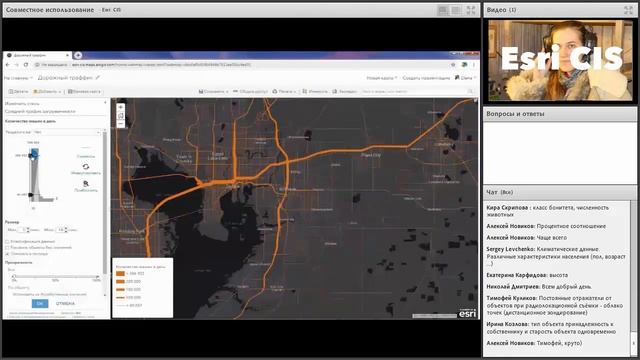Open the На главную dropdown
Image resolution: width=640 pixels, height=360 pixels.
[18, 78]
